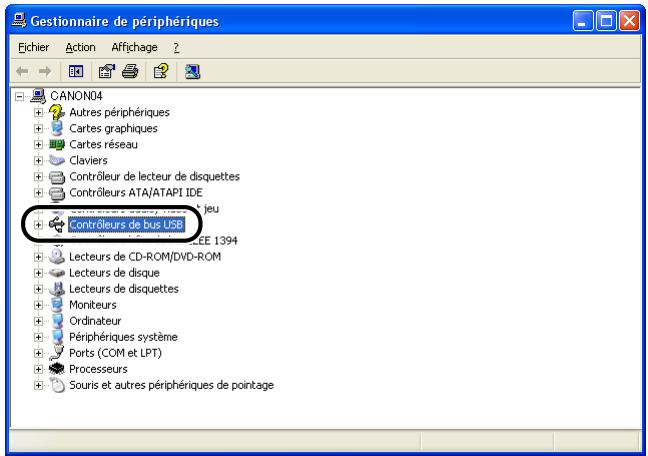Click the USB trident icon
Image resolution: width=648 pixels, height=456 pixels.
[x=57, y=224]
